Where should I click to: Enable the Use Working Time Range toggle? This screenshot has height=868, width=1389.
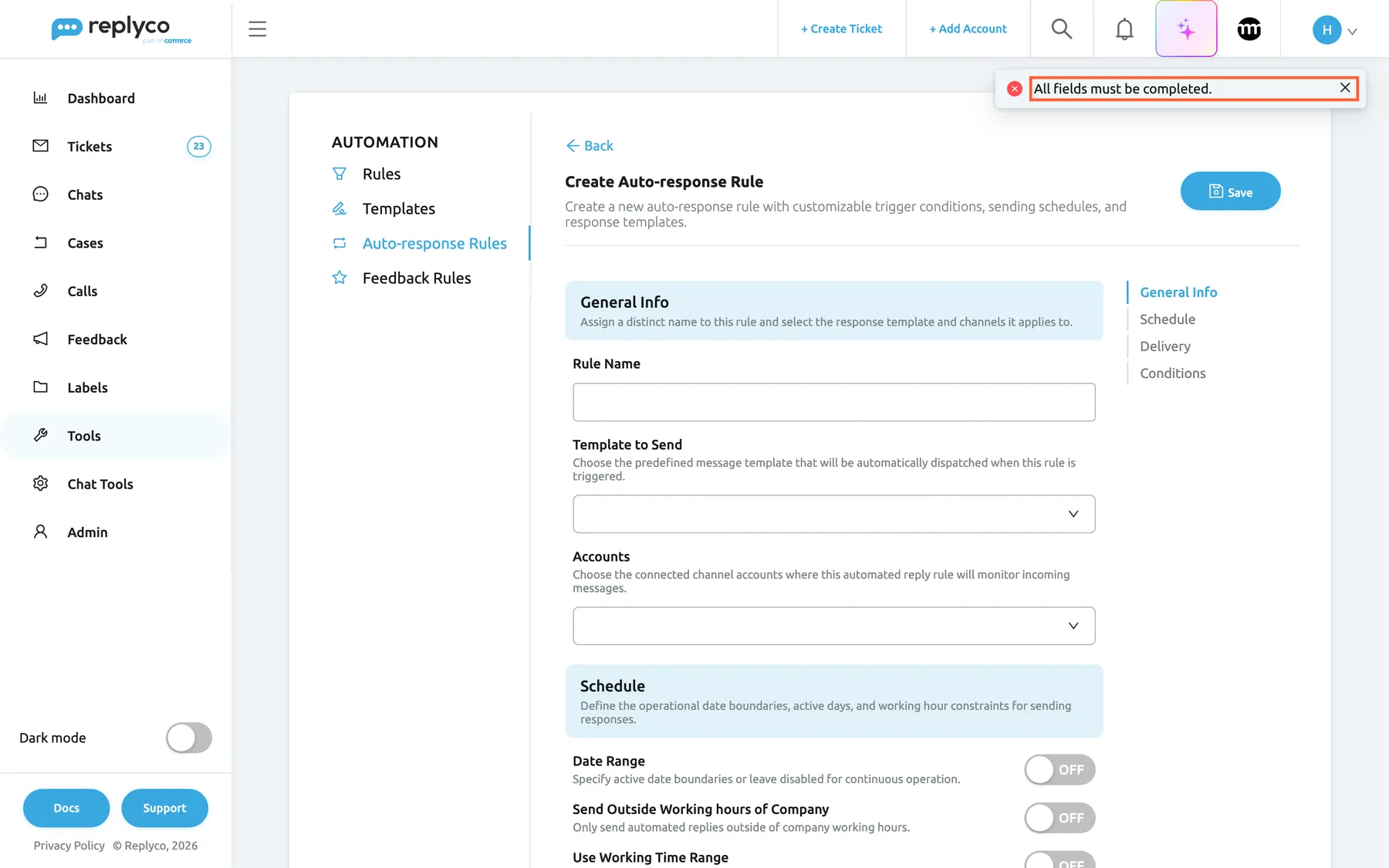click(x=1059, y=860)
